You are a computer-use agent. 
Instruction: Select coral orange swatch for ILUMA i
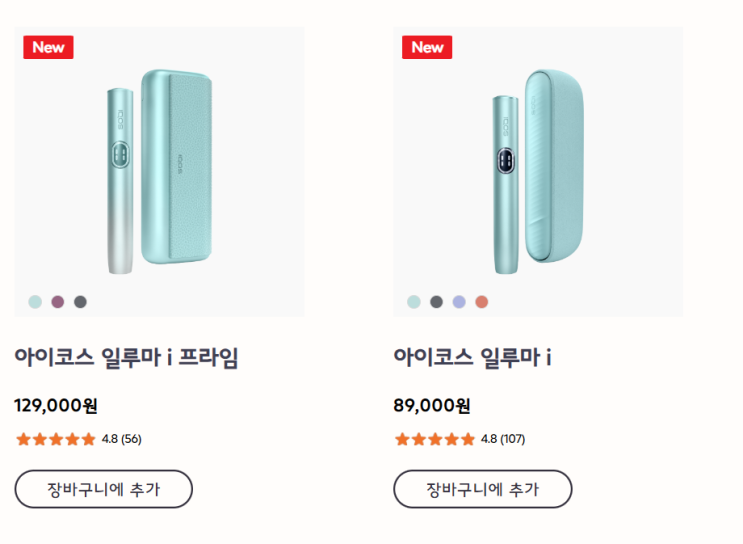tap(482, 302)
